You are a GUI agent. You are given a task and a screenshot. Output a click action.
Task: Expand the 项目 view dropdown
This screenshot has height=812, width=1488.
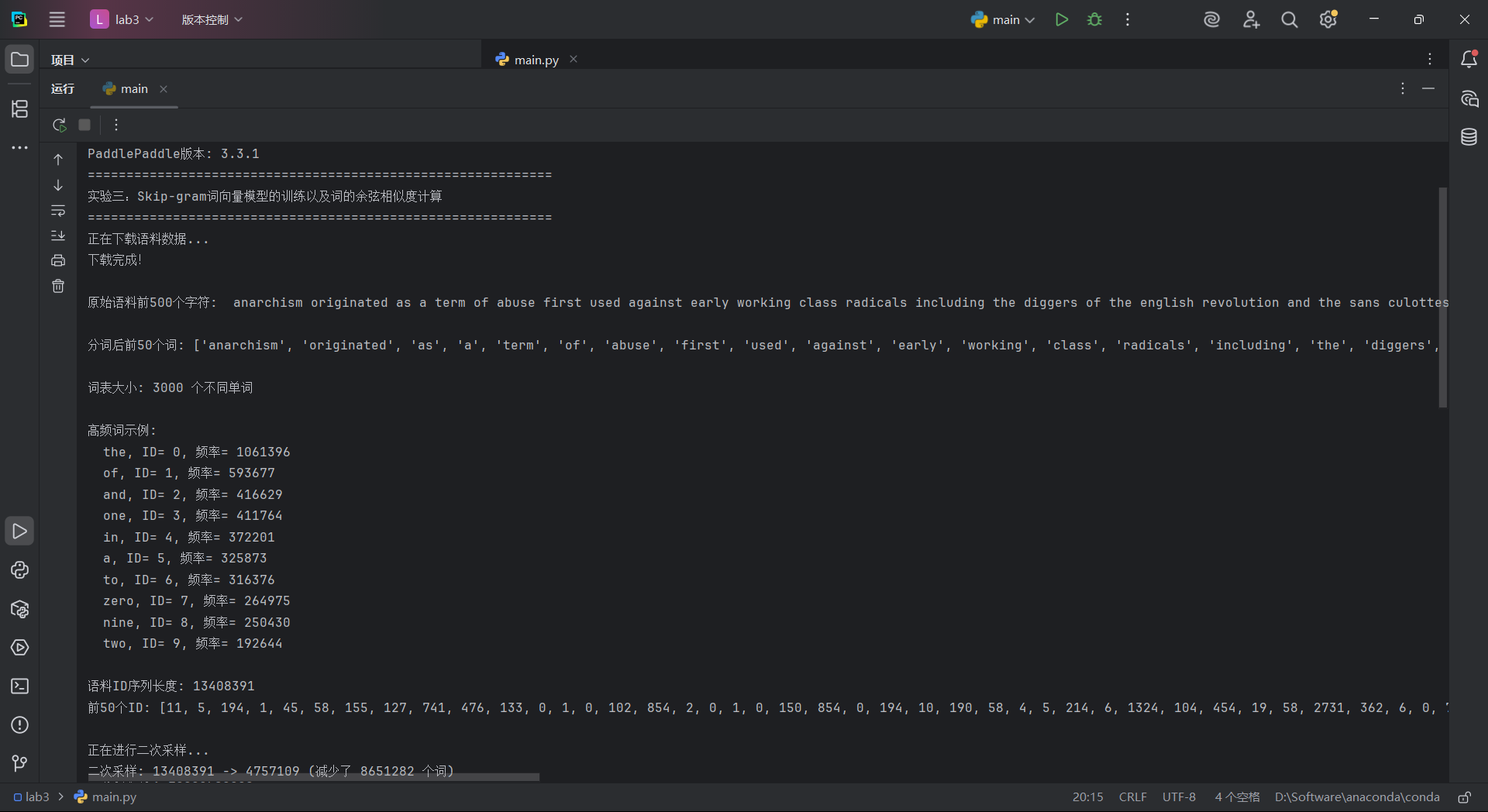pyautogui.click(x=70, y=60)
